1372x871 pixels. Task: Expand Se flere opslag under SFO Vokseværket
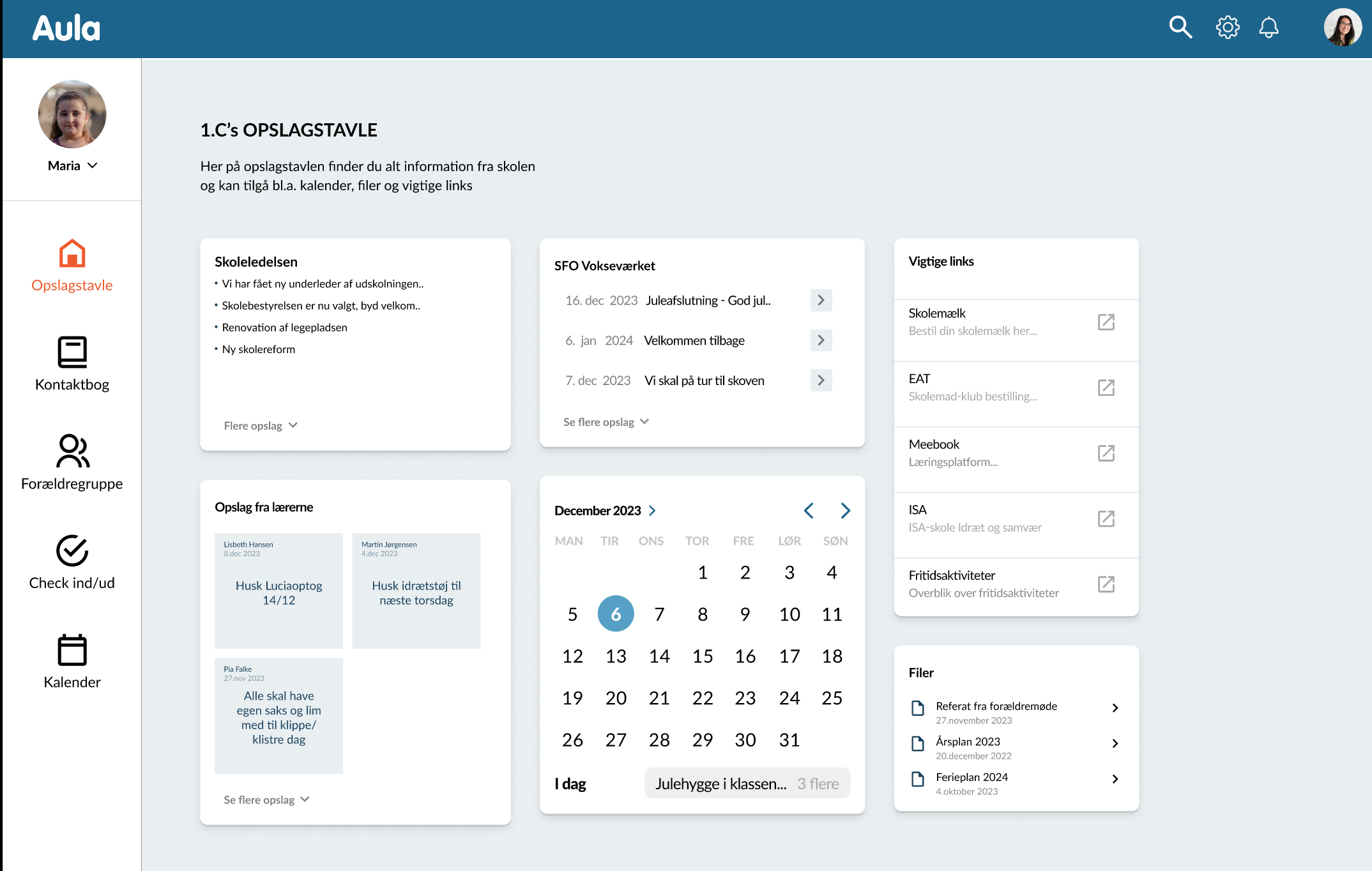[606, 422]
